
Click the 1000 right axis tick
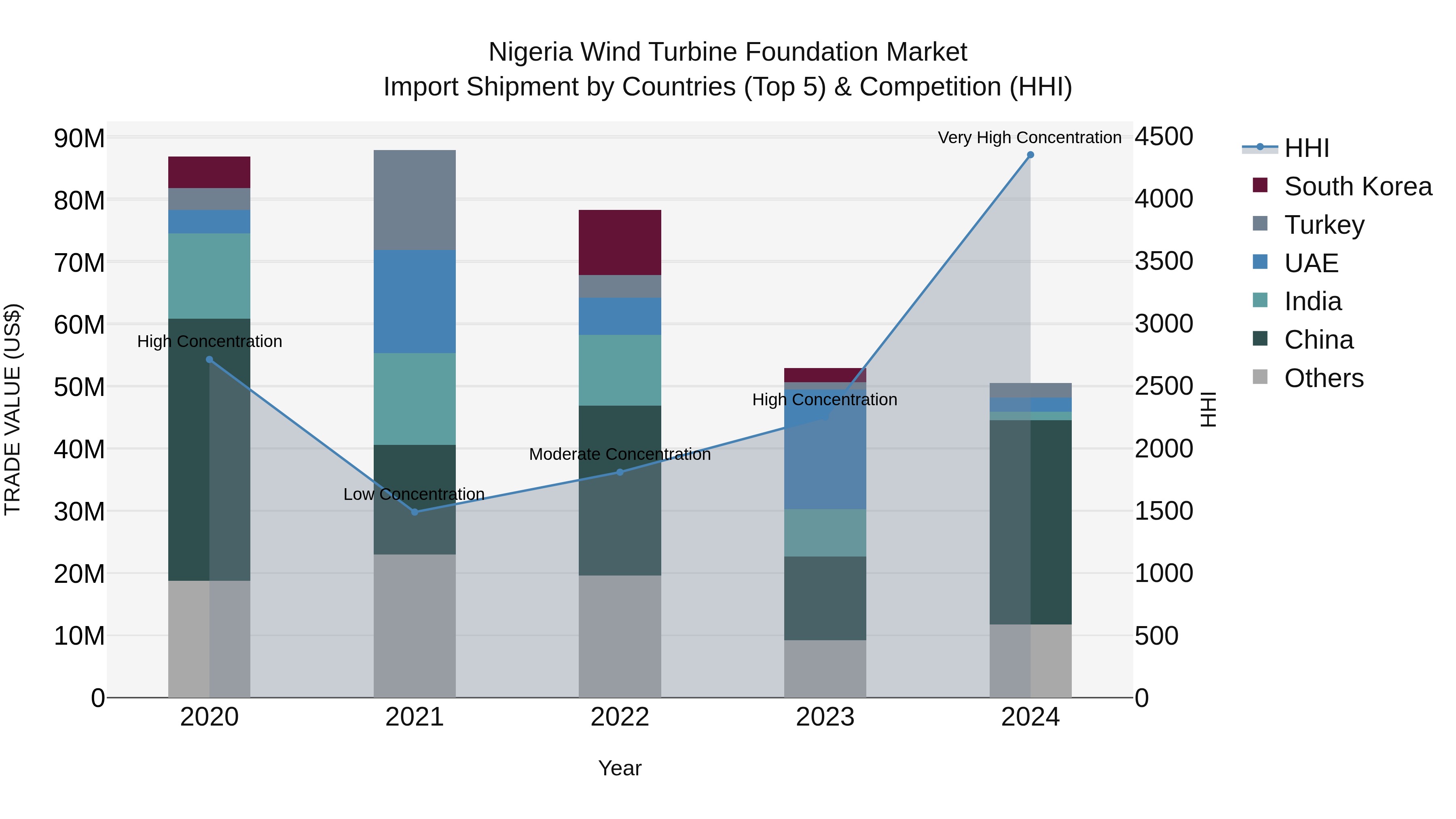pos(1164,573)
